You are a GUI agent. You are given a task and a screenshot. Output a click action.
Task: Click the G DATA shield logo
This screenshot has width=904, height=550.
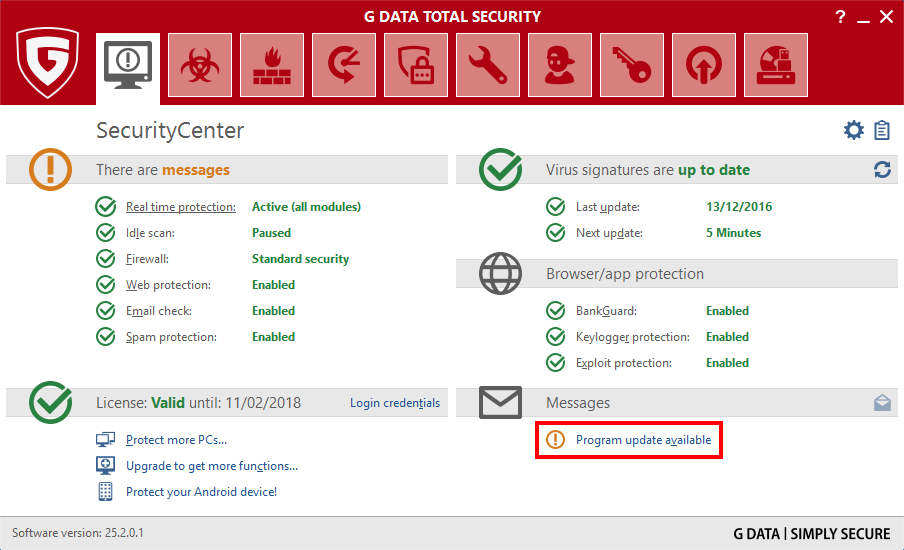click(47, 62)
